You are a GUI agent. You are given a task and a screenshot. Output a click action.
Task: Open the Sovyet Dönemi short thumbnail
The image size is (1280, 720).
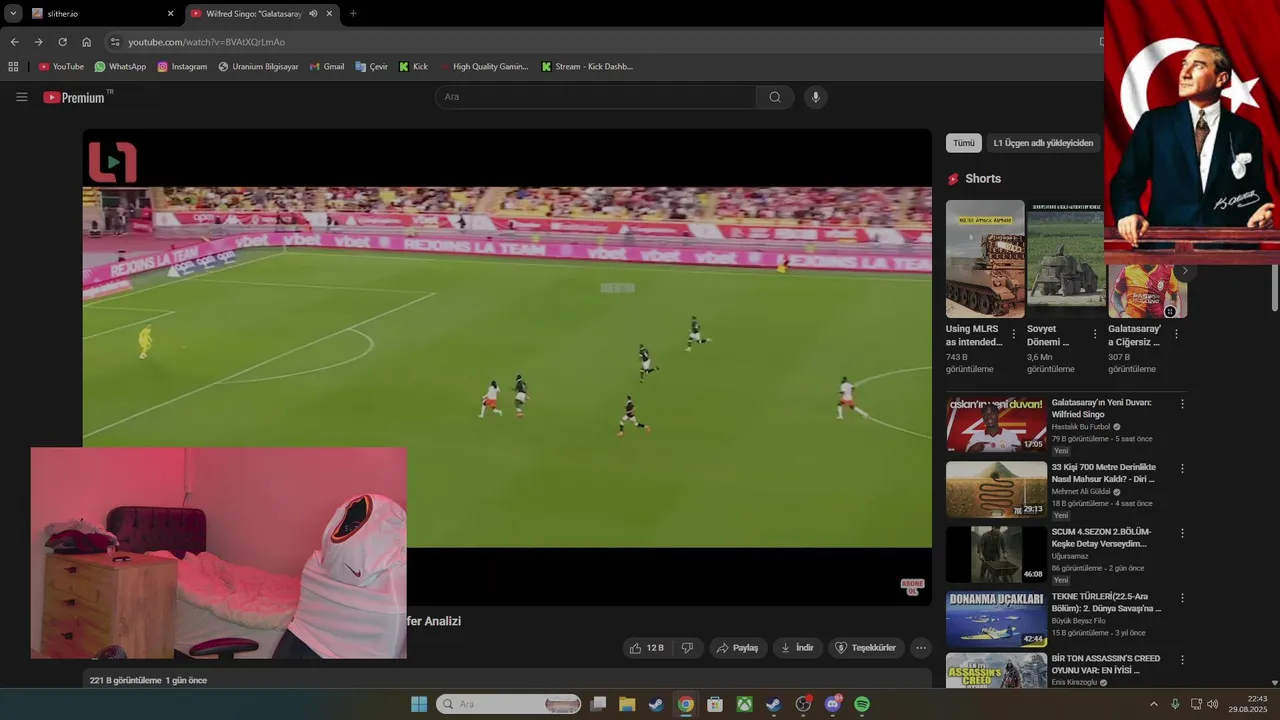[x=1065, y=260]
